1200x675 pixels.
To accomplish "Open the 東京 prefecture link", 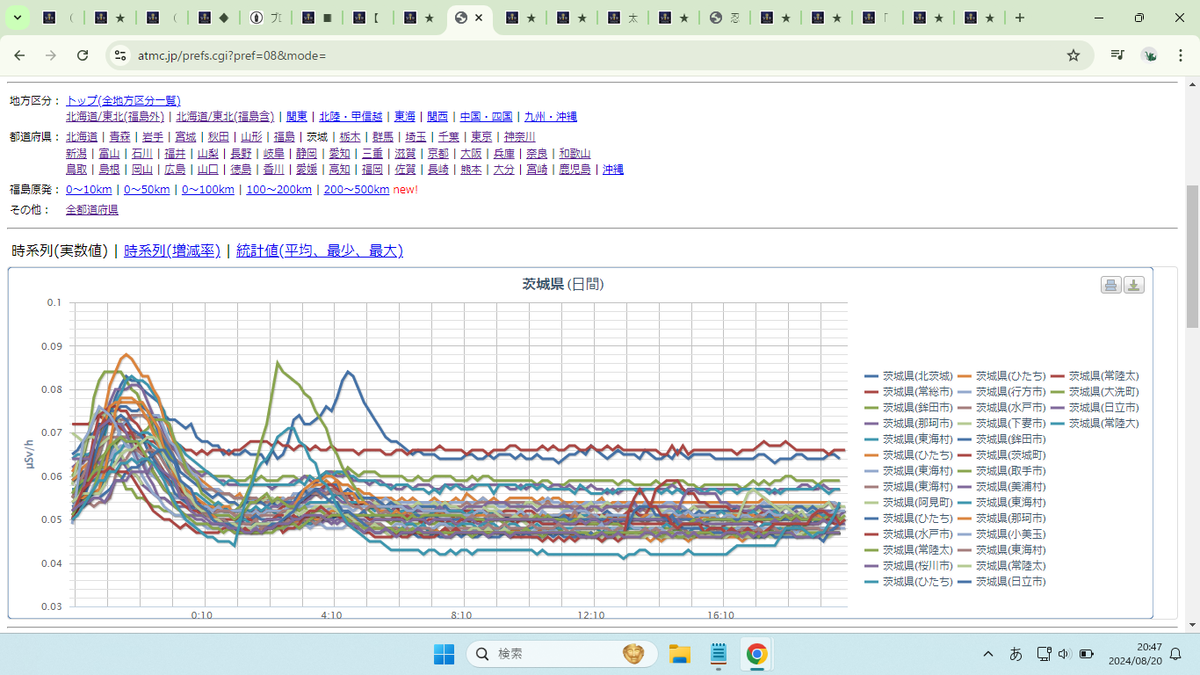I will [481, 137].
